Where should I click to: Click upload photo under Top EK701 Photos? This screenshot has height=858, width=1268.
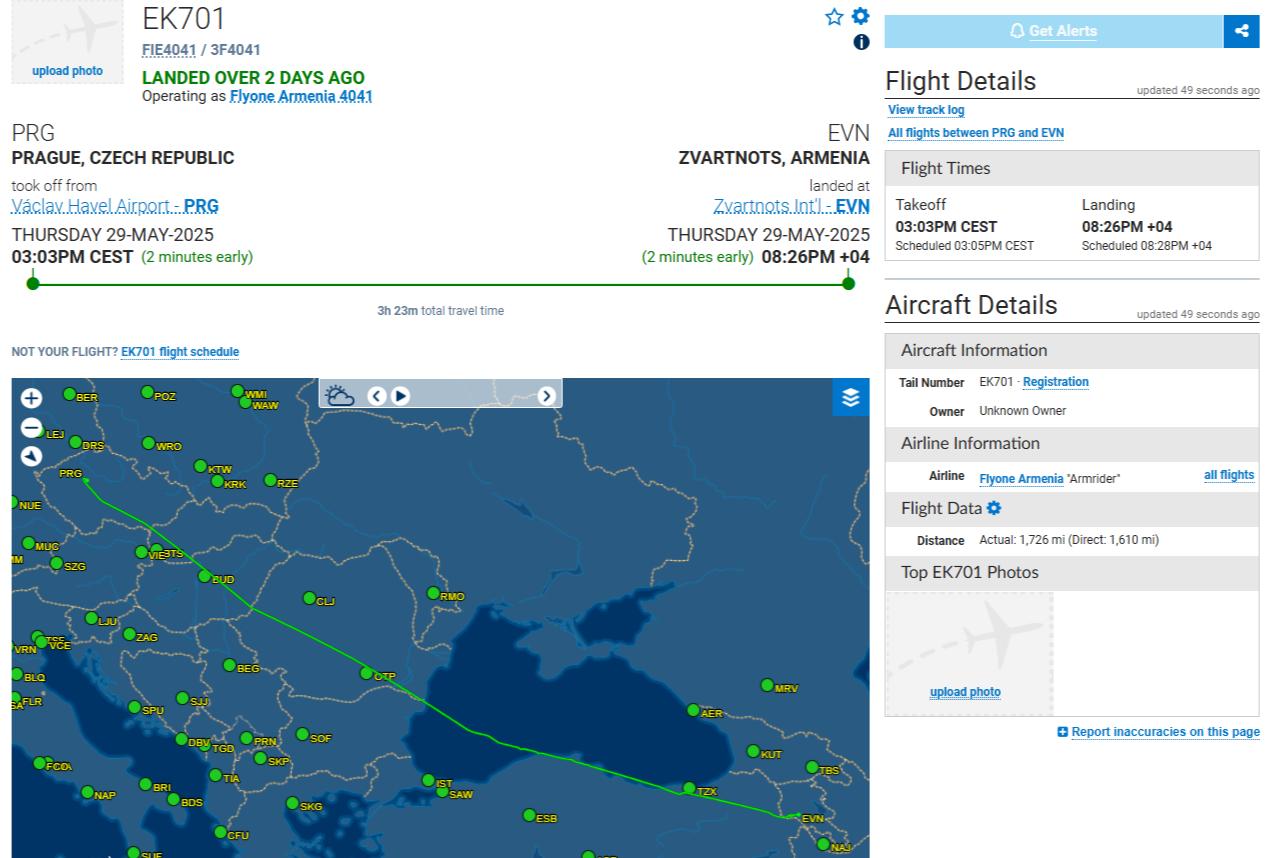965,692
